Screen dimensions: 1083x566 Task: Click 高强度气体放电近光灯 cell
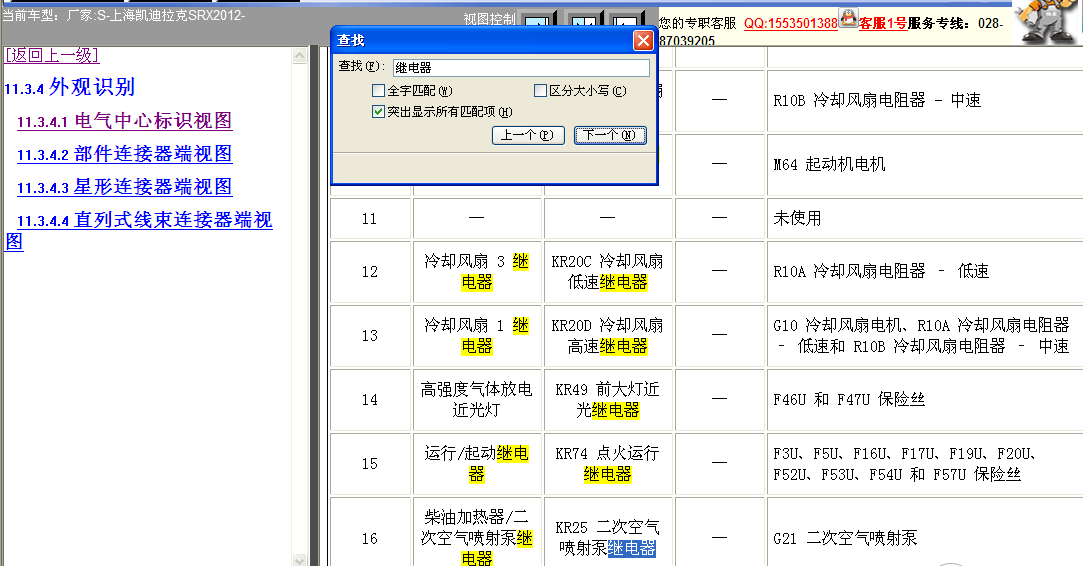[x=477, y=399]
